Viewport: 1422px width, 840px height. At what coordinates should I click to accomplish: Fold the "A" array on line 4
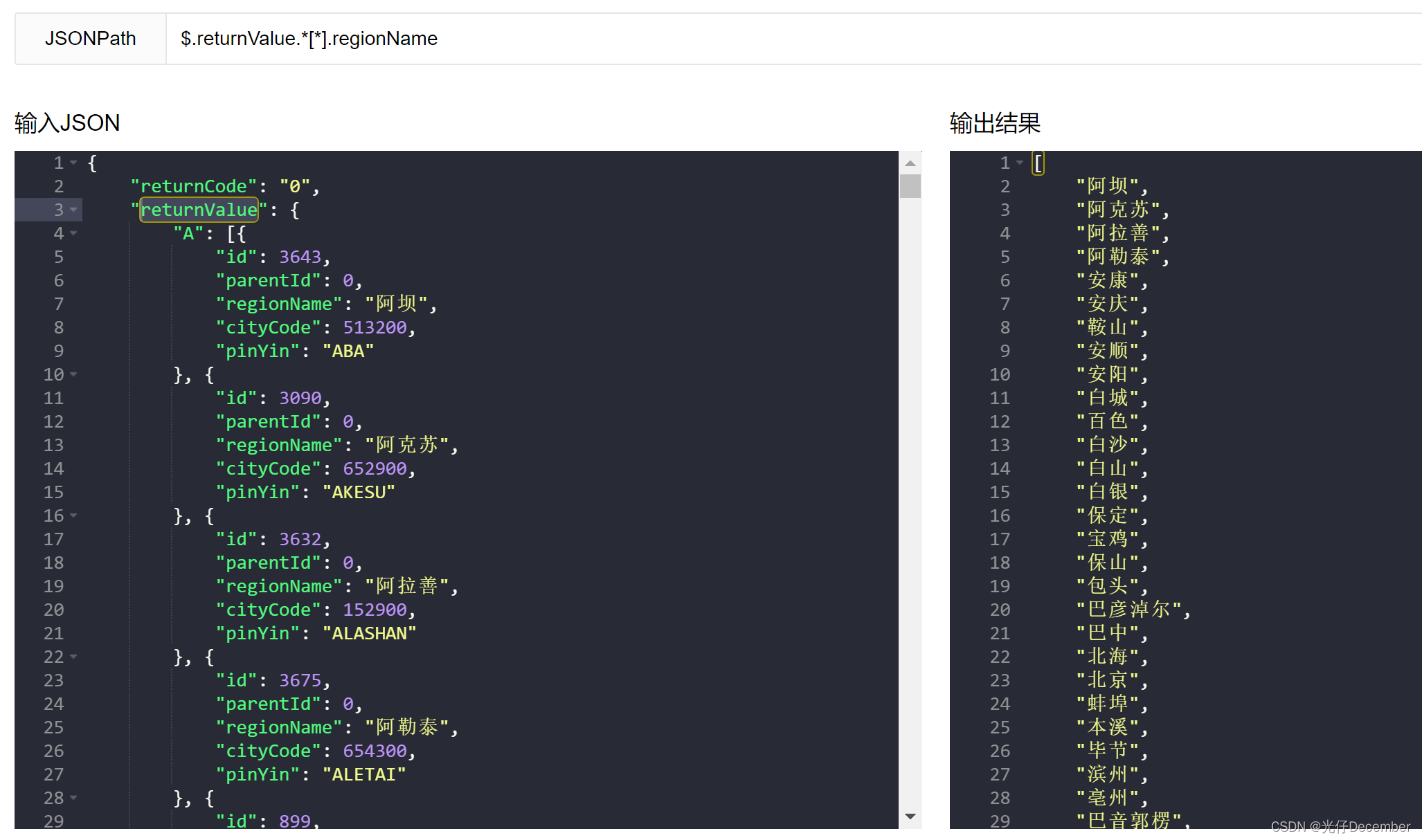(73, 233)
